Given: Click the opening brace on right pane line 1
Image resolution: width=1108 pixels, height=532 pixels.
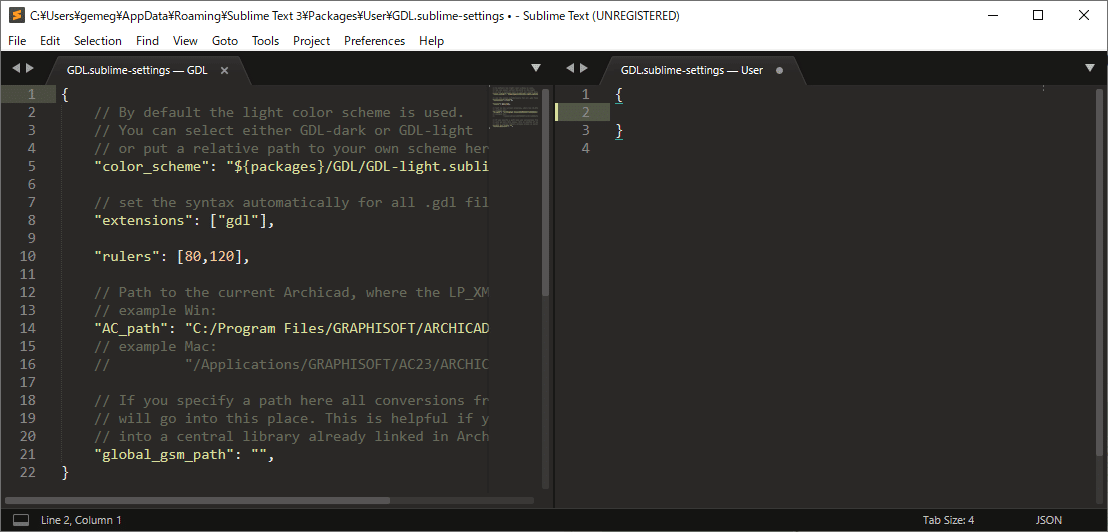Looking at the screenshot, I should [619, 94].
